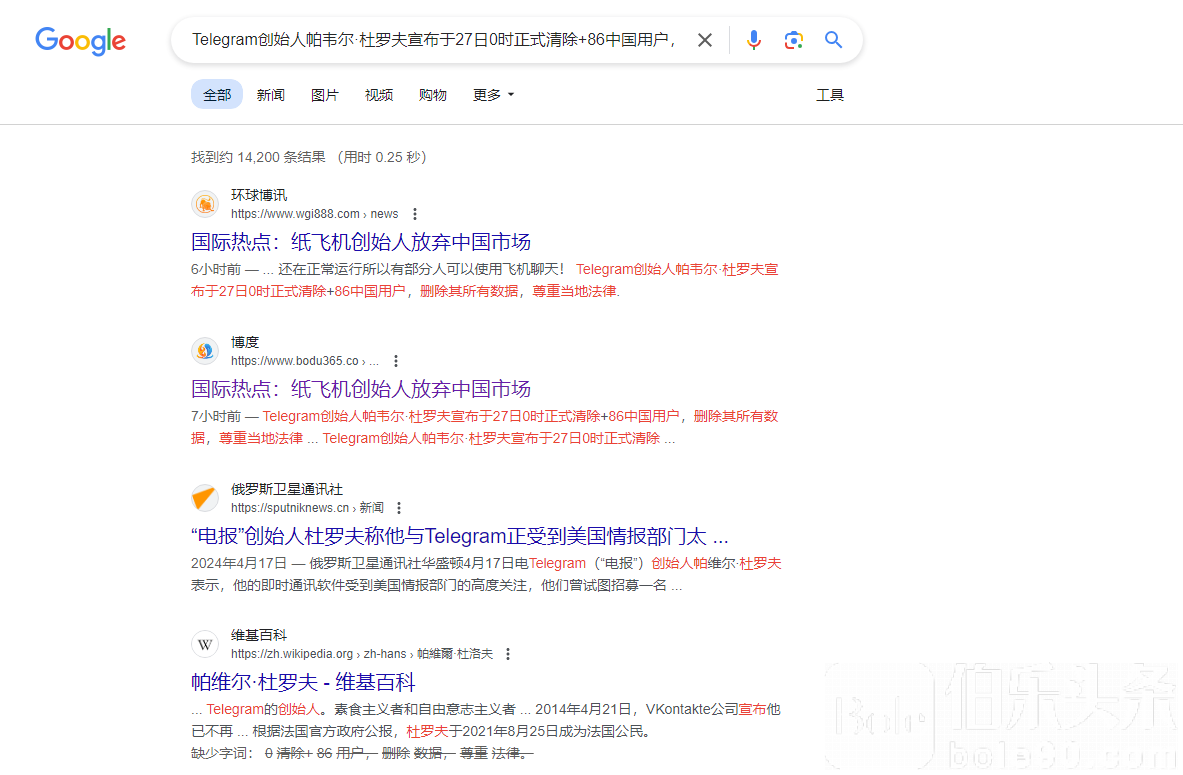Image resolution: width=1183 pixels, height=775 pixels.
Task: Select the 全部 tab
Action: click(x=217, y=94)
